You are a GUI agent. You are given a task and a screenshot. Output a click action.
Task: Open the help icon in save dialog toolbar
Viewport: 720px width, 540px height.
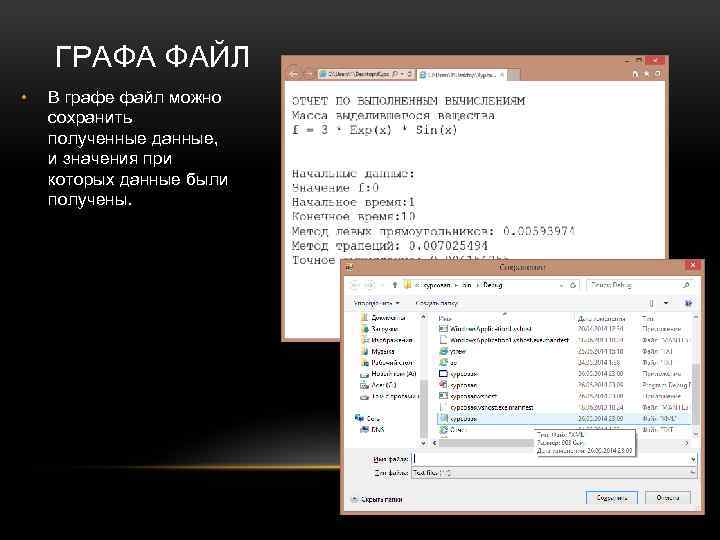click(x=688, y=303)
